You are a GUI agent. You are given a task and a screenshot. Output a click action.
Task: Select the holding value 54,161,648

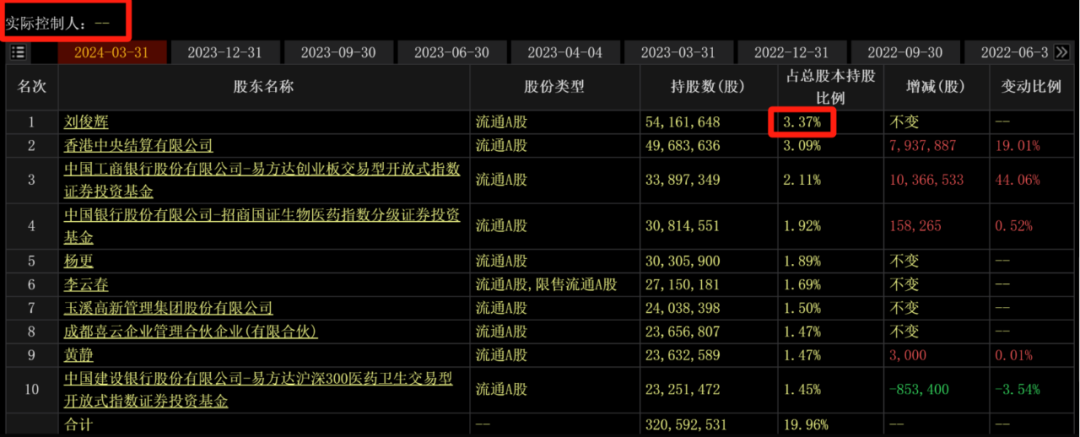point(683,123)
